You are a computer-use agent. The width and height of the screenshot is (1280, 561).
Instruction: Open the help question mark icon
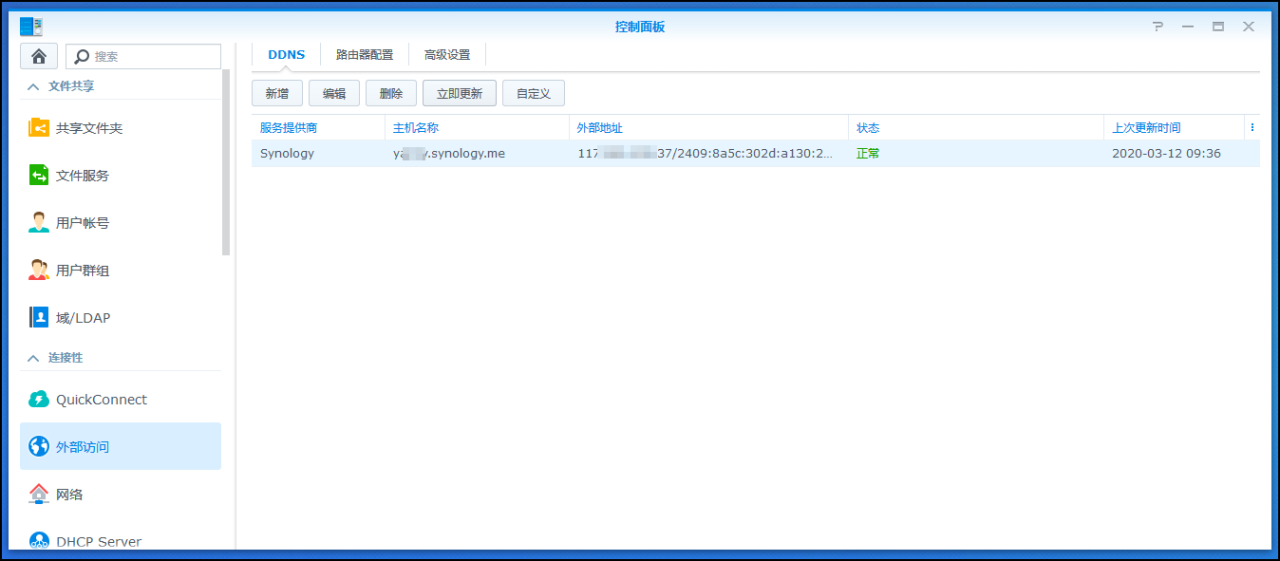[1158, 27]
